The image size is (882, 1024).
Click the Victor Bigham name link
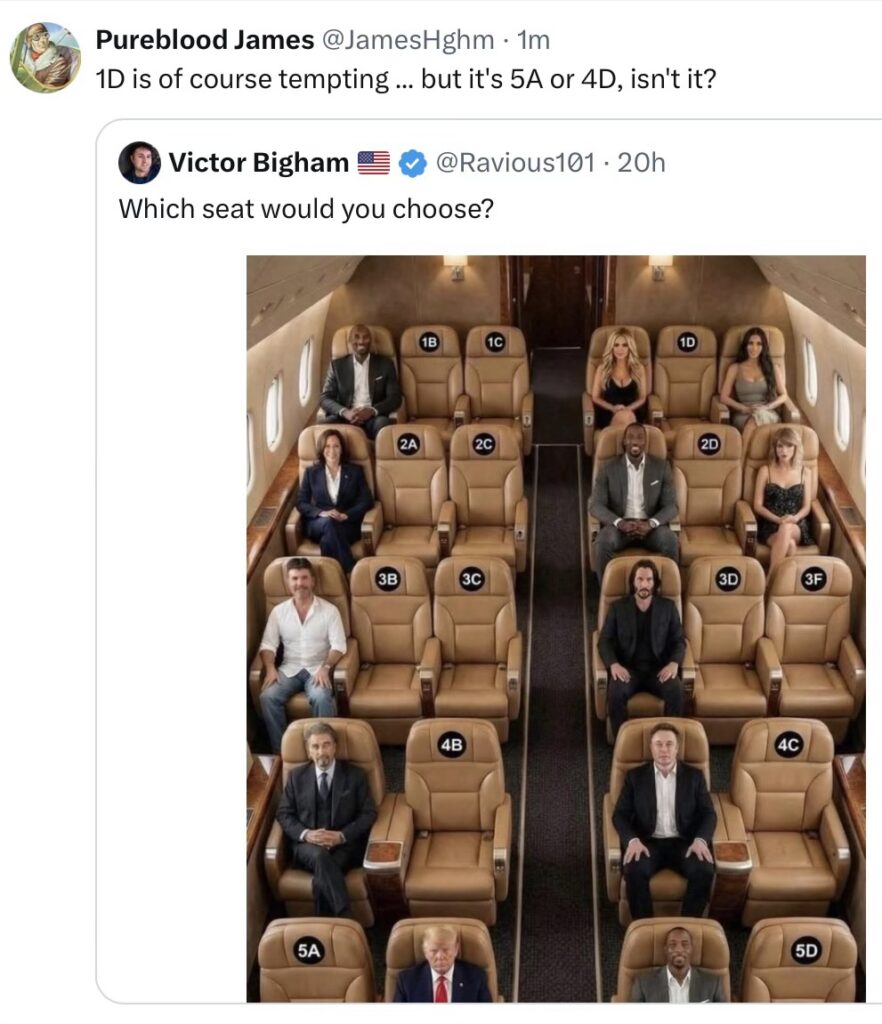click(258, 162)
